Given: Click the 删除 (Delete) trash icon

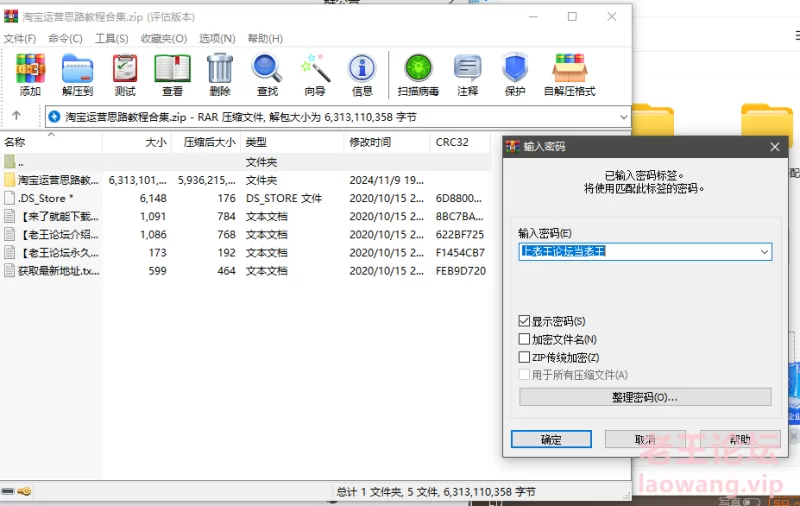Looking at the screenshot, I should coord(220,69).
